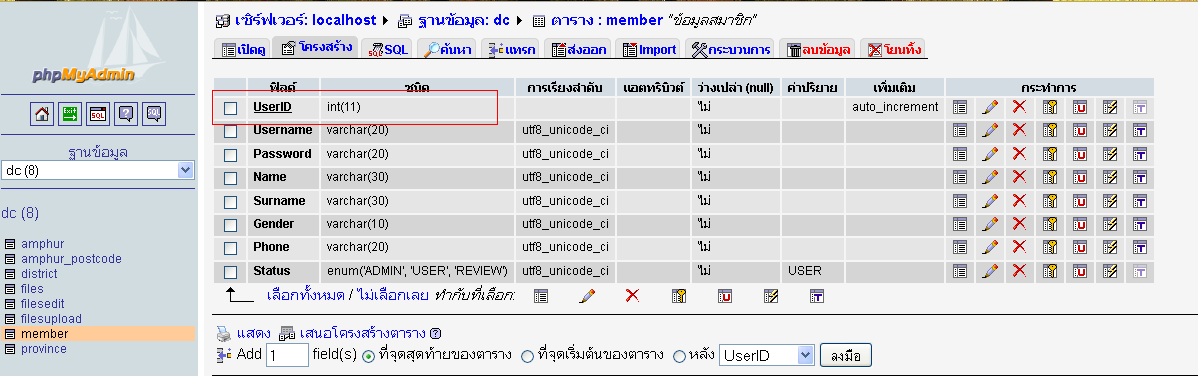Edit the Gender field with pencil icon
This screenshot has width=1198, height=376.
[x=990, y=224]
